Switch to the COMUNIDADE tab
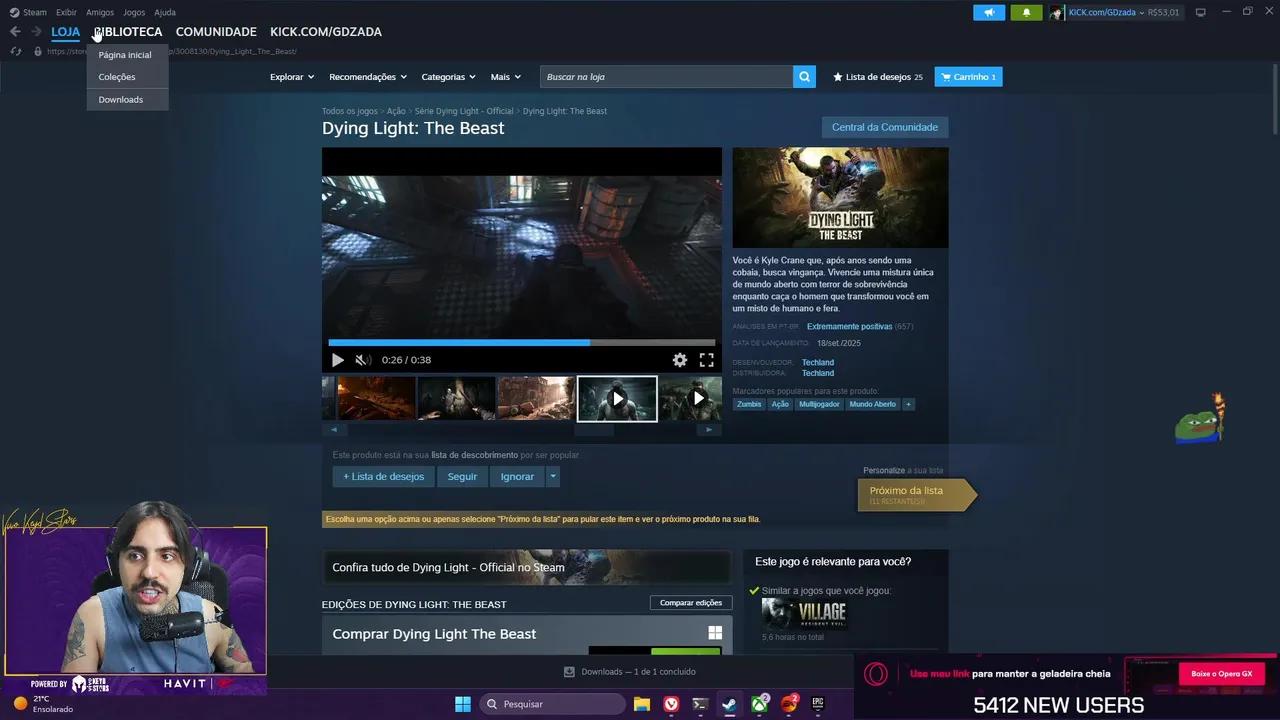This screenshot has height=720, width=1280. 216,32
